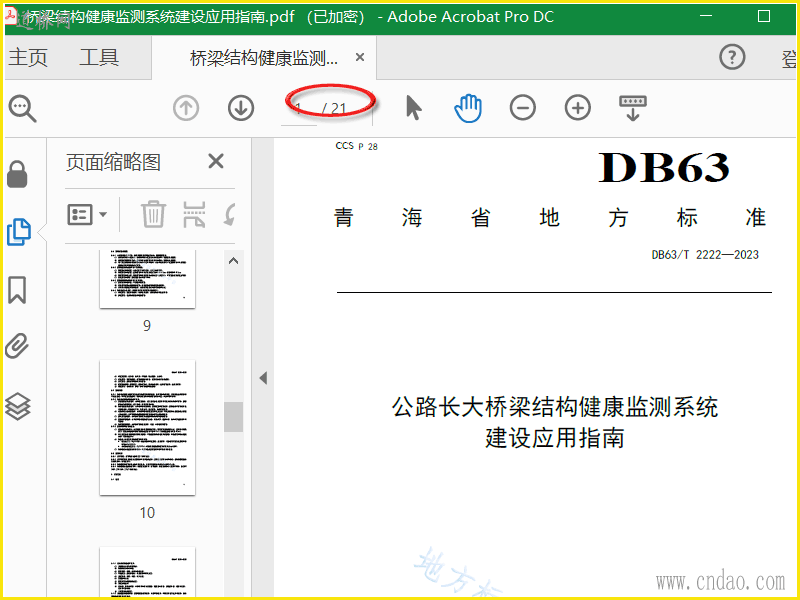
Task: Click the thumbnail scrollbar up arrow
Action: (234, 261)
